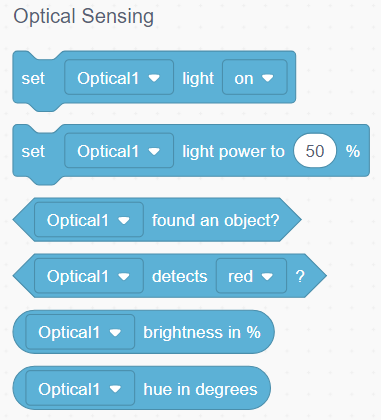This screenshot has width=381, height=420.
Task: Open Optical1 dropdown in brightness block
Action: click(x=80, y=332)
